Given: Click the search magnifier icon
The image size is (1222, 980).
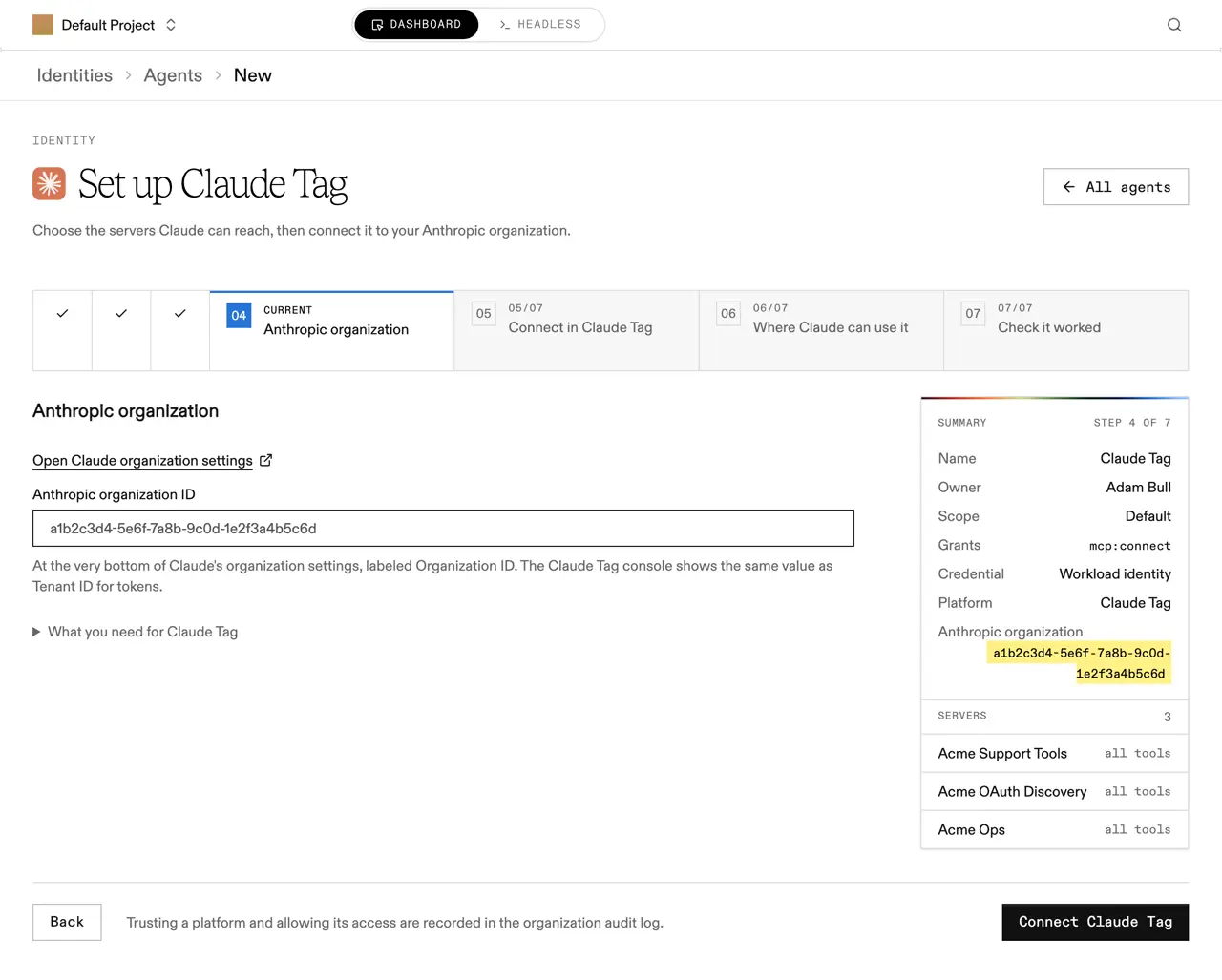Looking at the screenshot, I should (x=1174, y=25).
